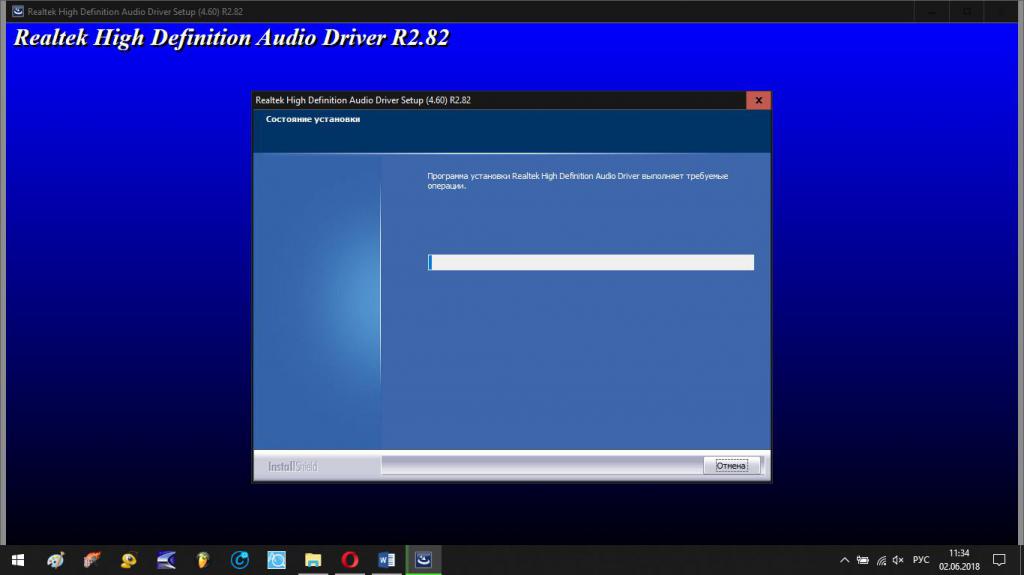The height and width of the screenshot is (575, 1024).
Task: Launch FL Studio from the taskbar
Action: 203,560
